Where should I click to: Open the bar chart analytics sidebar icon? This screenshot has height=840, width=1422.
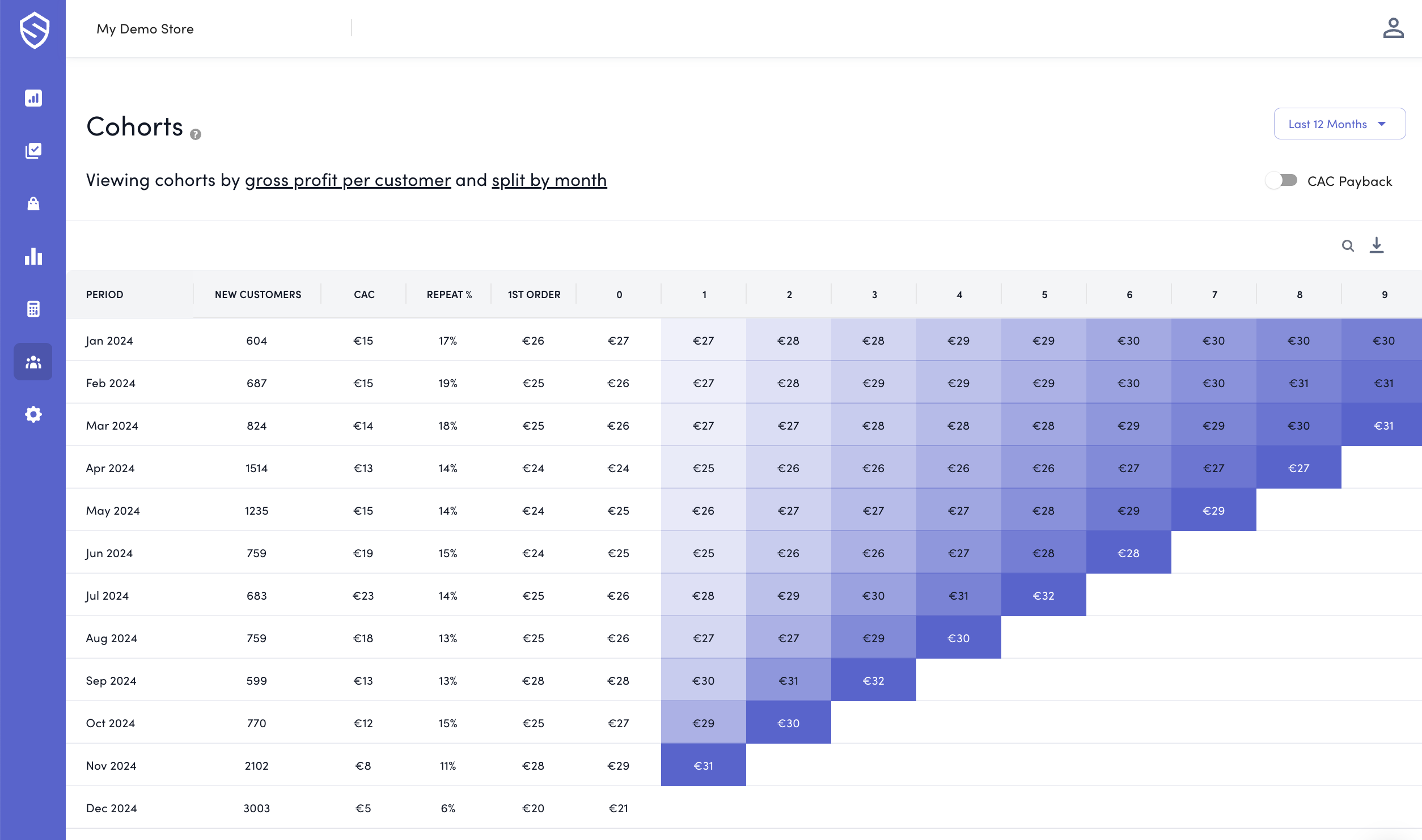click(x=33, y=256)
